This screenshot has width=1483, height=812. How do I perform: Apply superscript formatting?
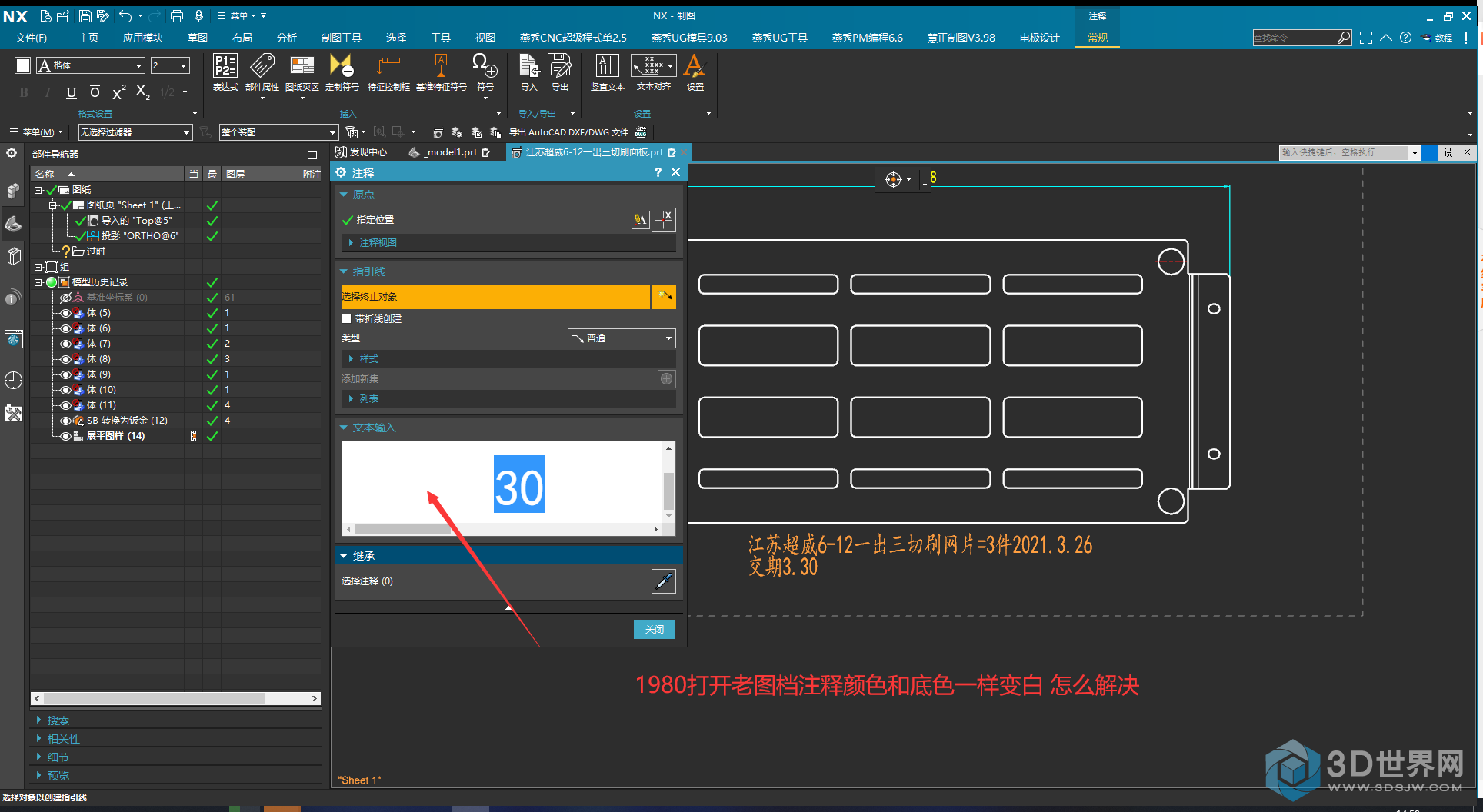(118, 92)
